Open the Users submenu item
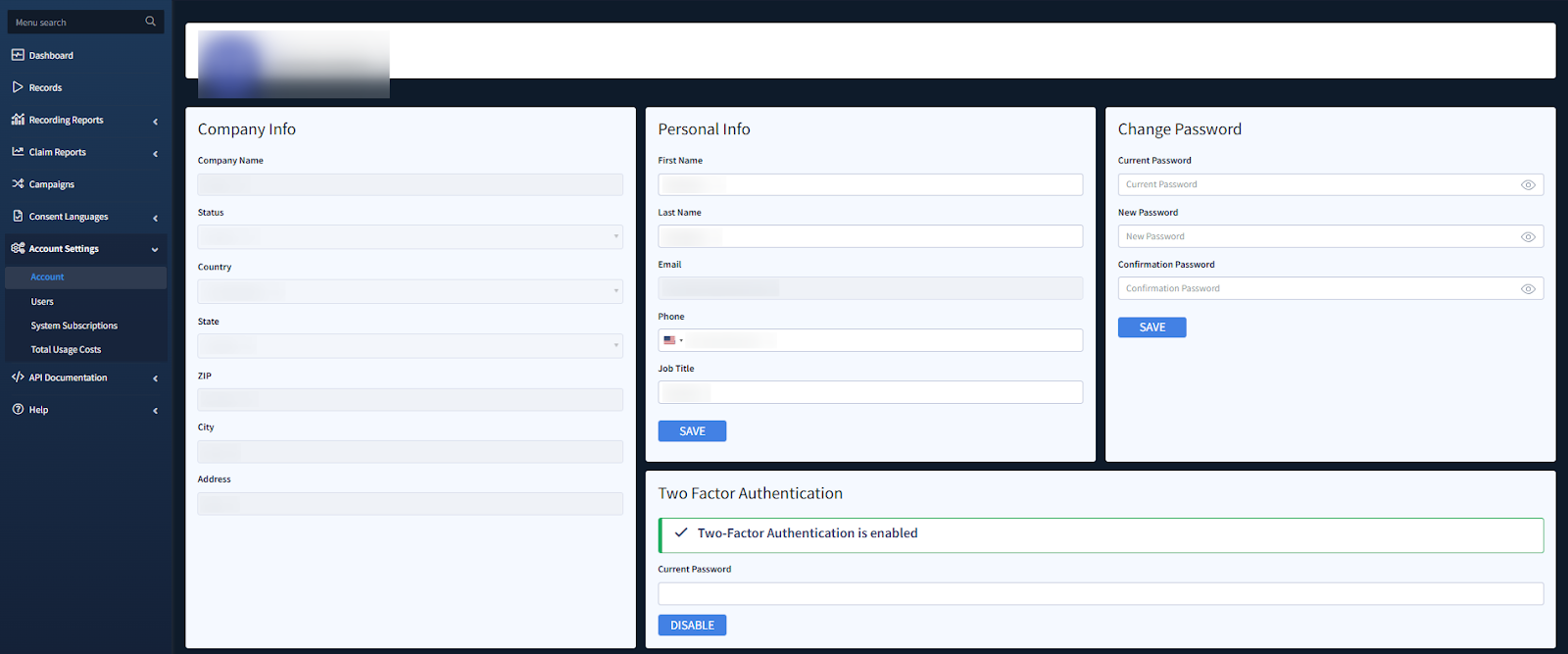Viewport: 1568px width, 654px height. tap(42, 302)
